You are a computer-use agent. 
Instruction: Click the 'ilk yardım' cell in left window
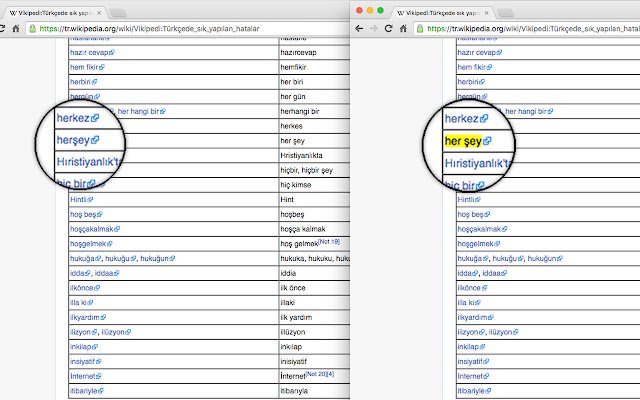pyautogui.click(x=296, y=317)
